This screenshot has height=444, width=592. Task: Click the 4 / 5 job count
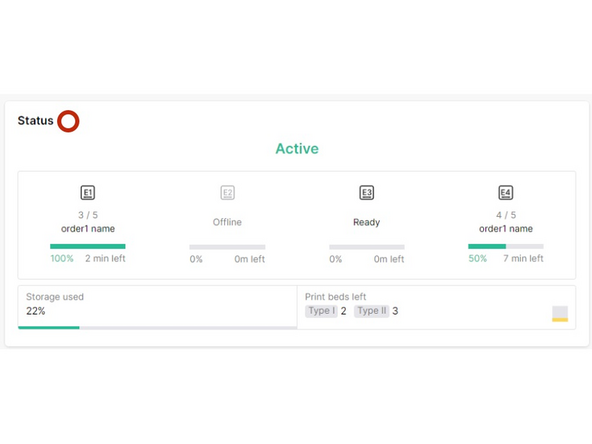click(506, 215)
